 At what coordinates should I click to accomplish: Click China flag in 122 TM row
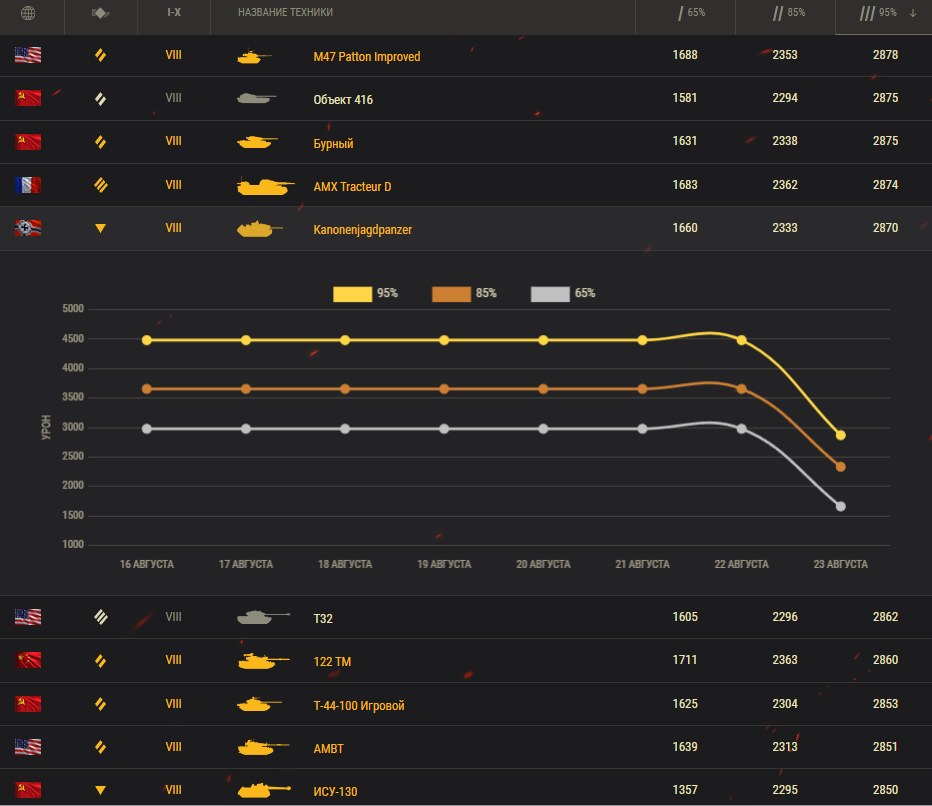point(28,660)
